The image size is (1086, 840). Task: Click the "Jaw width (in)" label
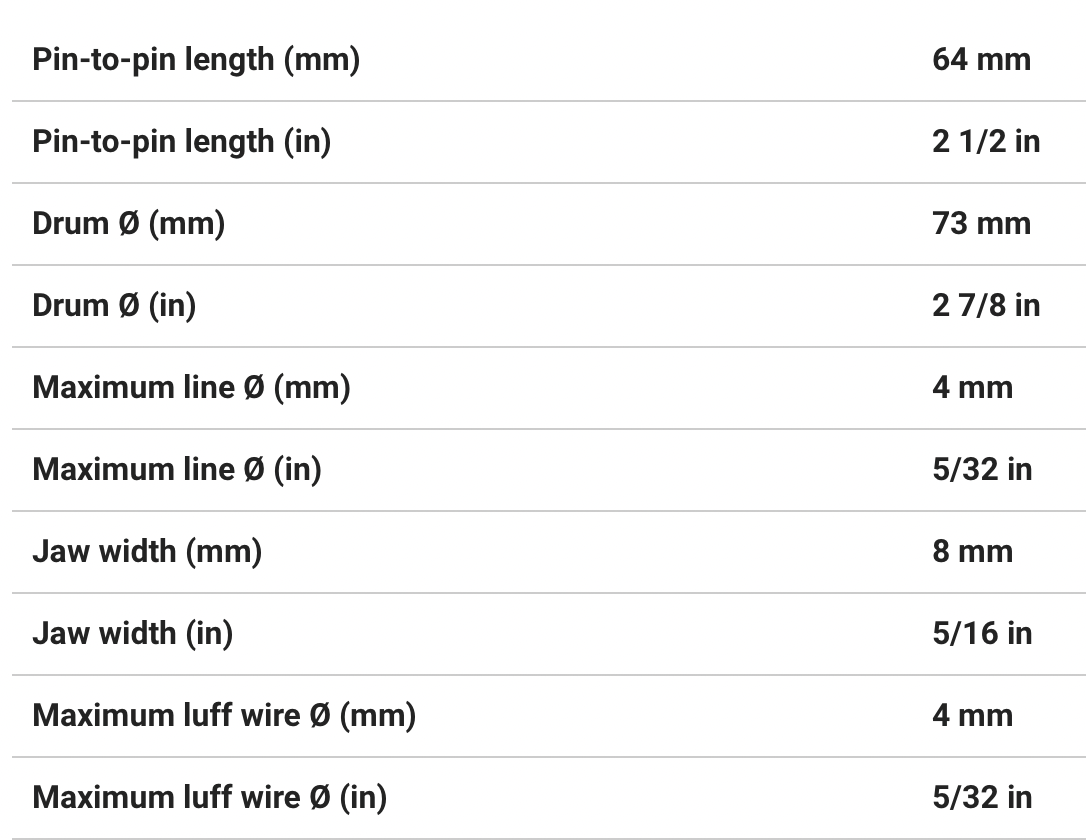[132, 634]
